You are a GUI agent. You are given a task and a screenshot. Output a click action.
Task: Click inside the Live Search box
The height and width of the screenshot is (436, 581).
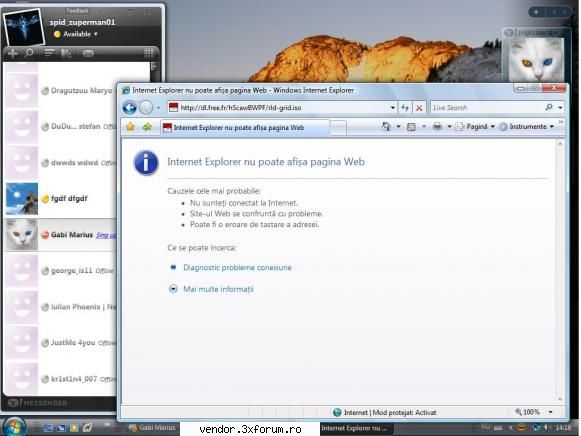487,108
